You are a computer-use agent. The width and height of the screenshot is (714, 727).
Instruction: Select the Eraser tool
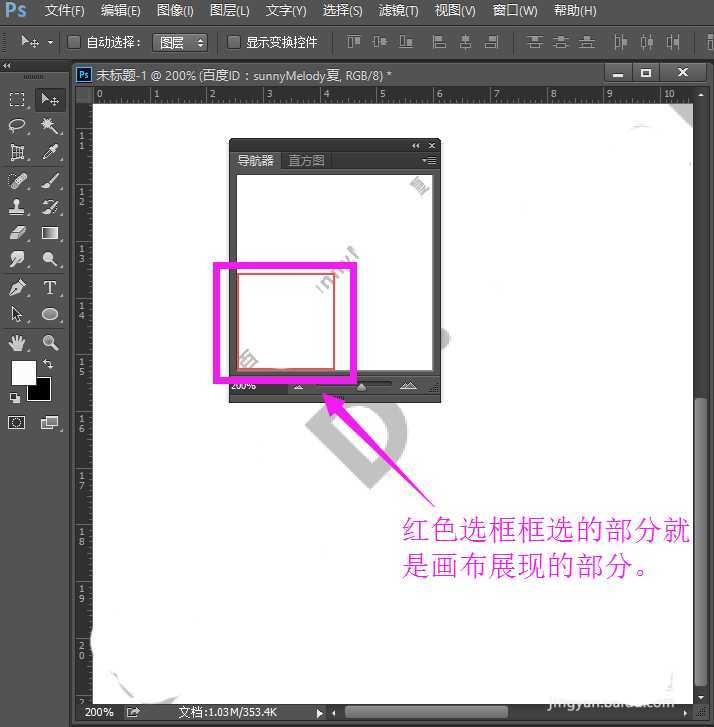click(x=17, y=233)
